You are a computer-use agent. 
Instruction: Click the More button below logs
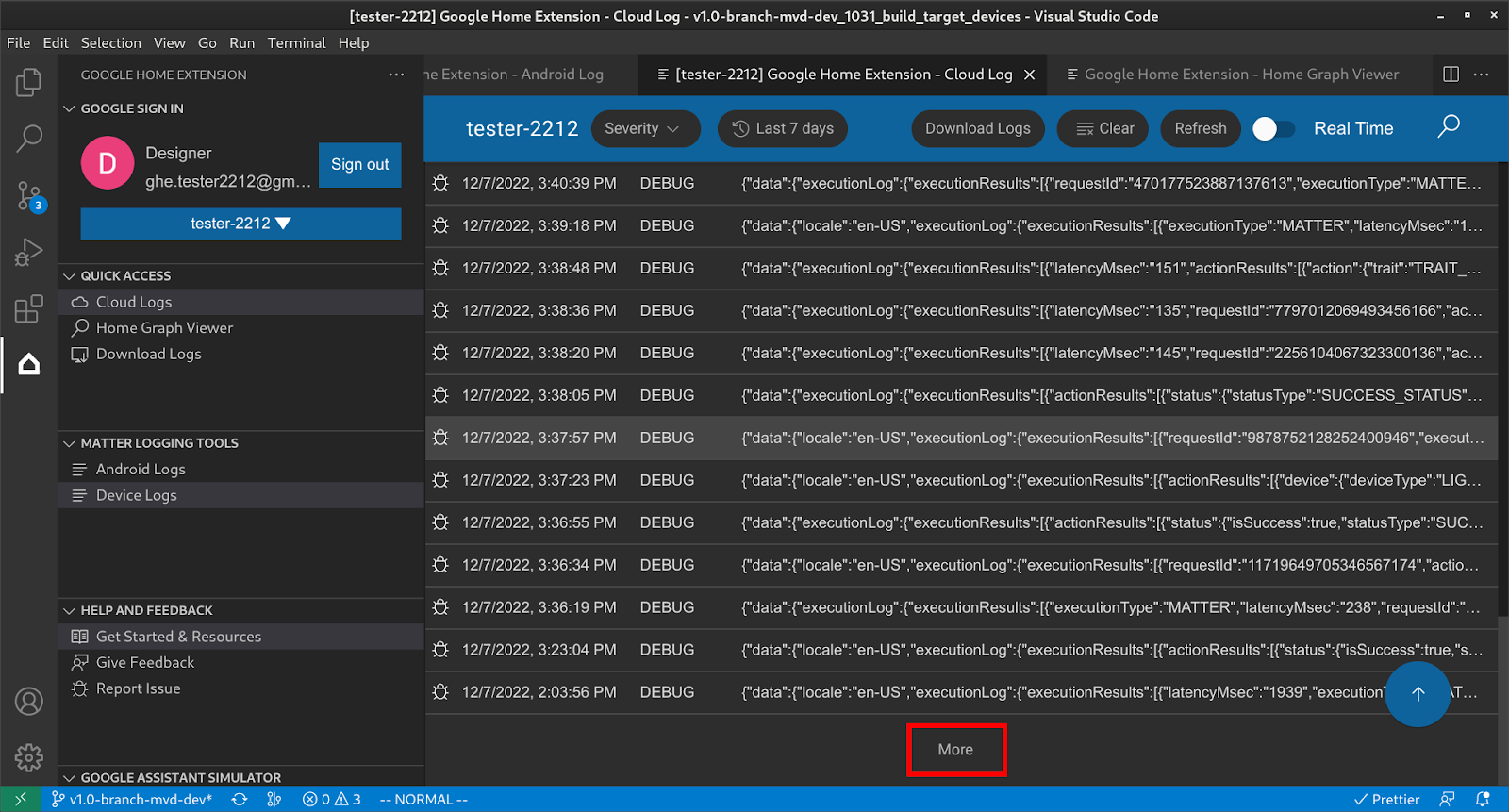pyautogui.click(x=955, y=750)
